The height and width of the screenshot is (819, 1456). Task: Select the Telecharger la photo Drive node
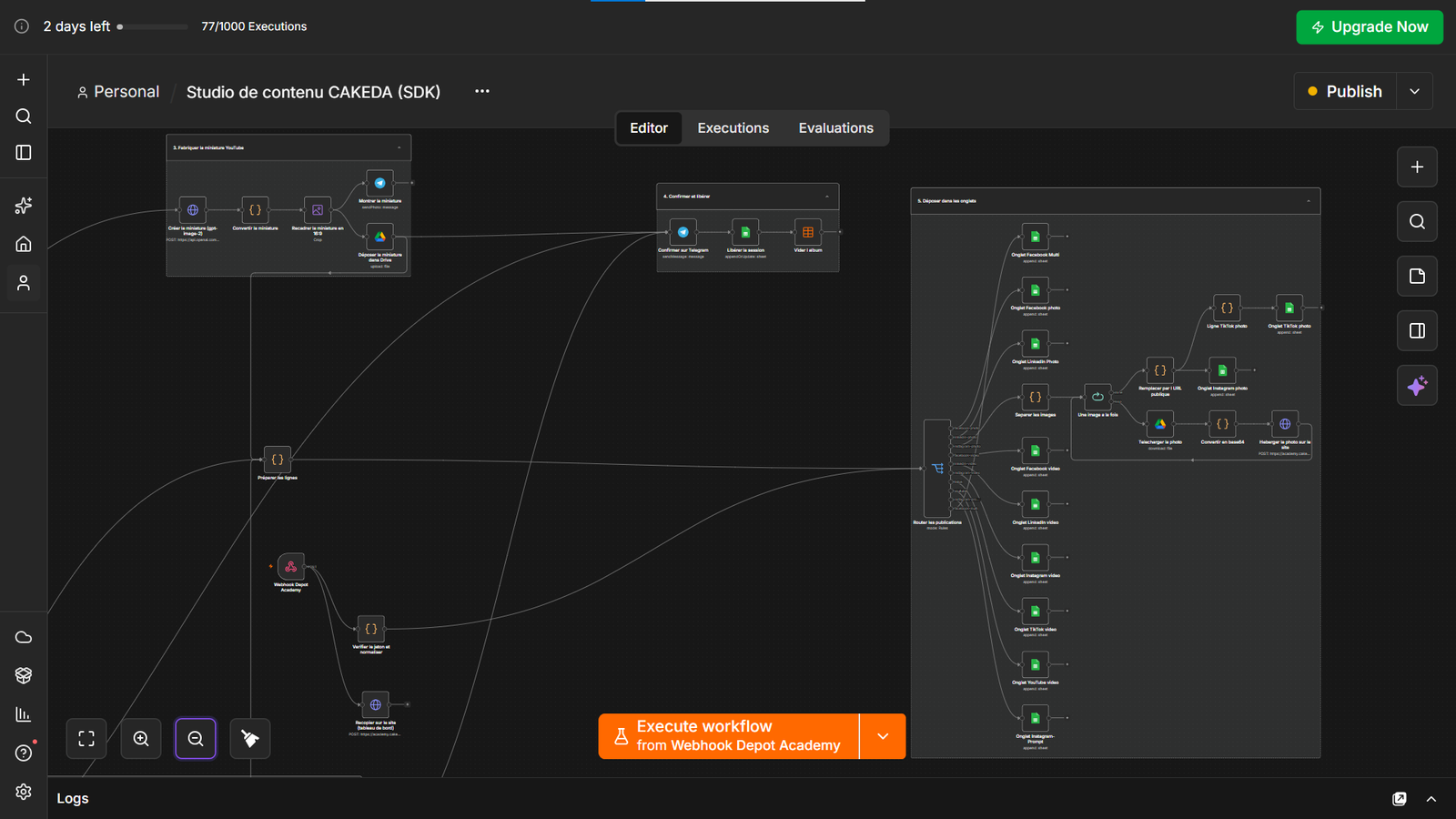[x=1160, y=424]
